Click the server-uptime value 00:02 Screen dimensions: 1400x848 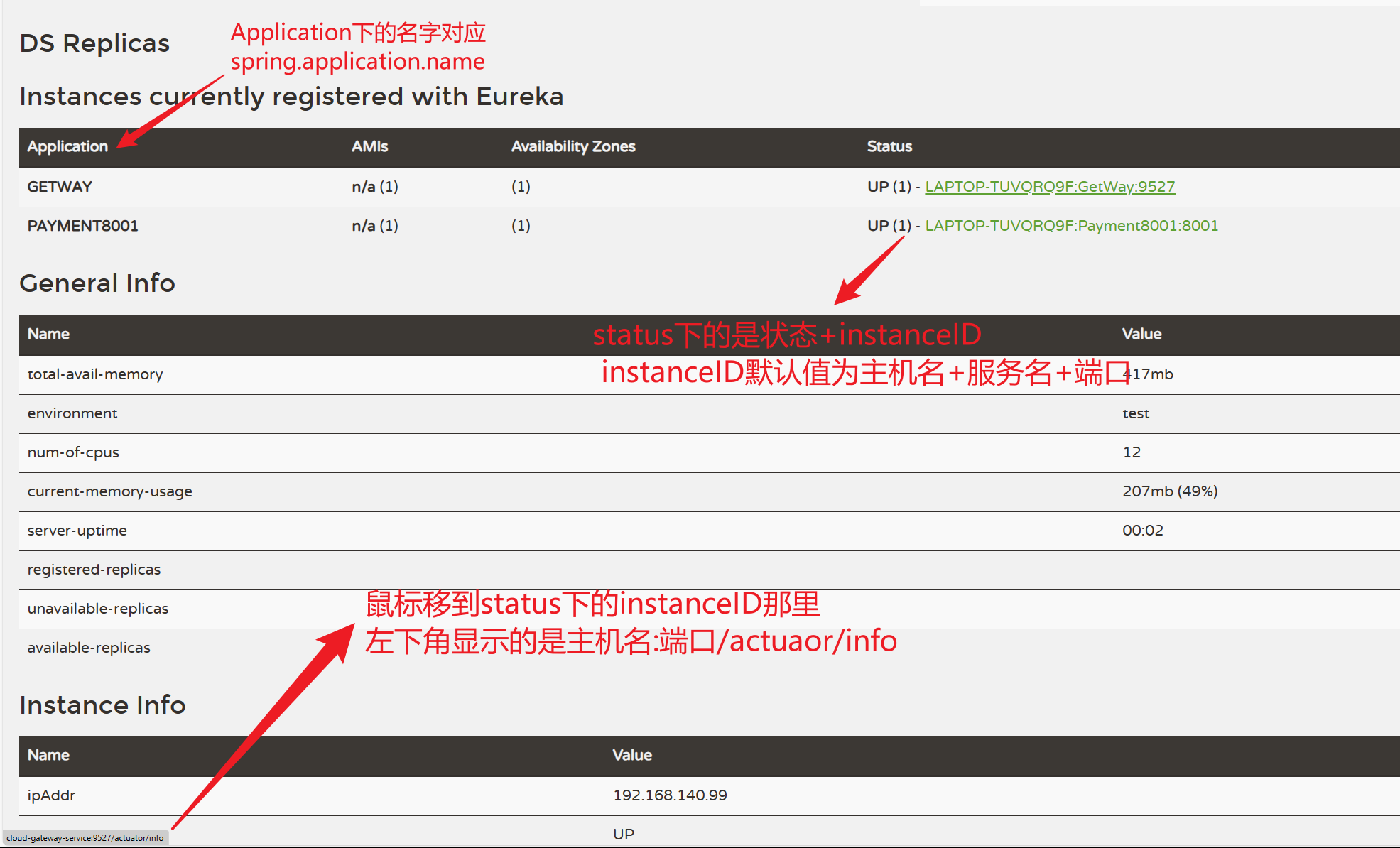tap(1142, 531)
